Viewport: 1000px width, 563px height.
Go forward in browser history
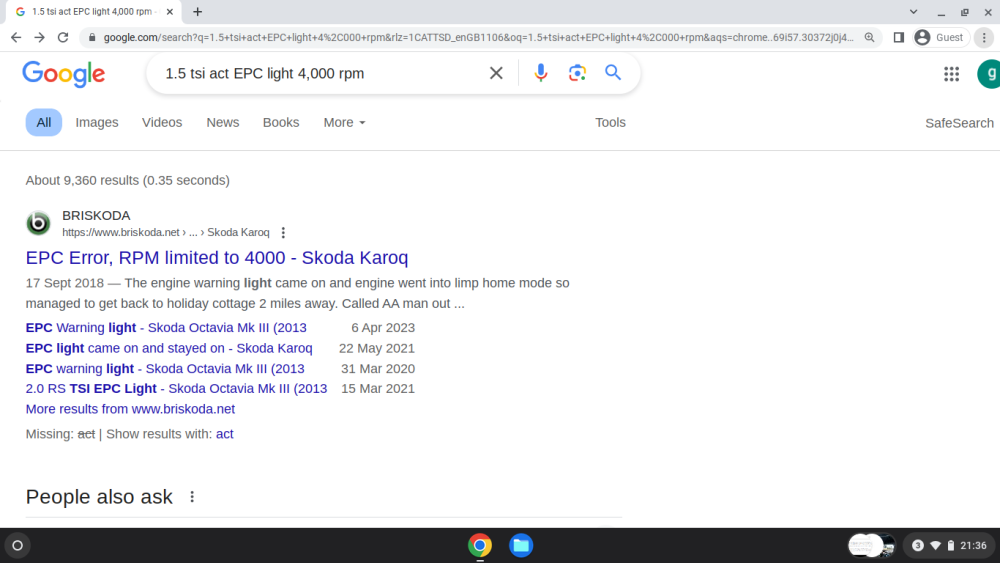click(x=40, y=38)
